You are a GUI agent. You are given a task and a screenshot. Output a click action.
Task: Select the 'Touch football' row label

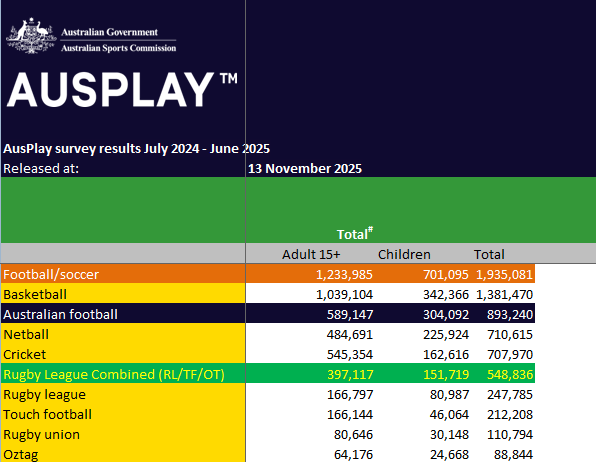point(123,414)
